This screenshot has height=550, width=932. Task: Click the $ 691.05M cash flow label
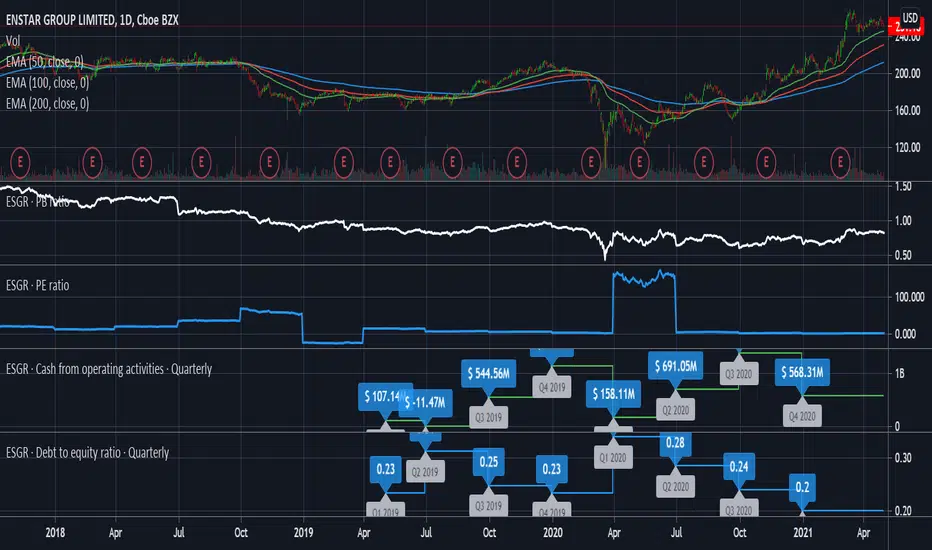pos(676,366)
